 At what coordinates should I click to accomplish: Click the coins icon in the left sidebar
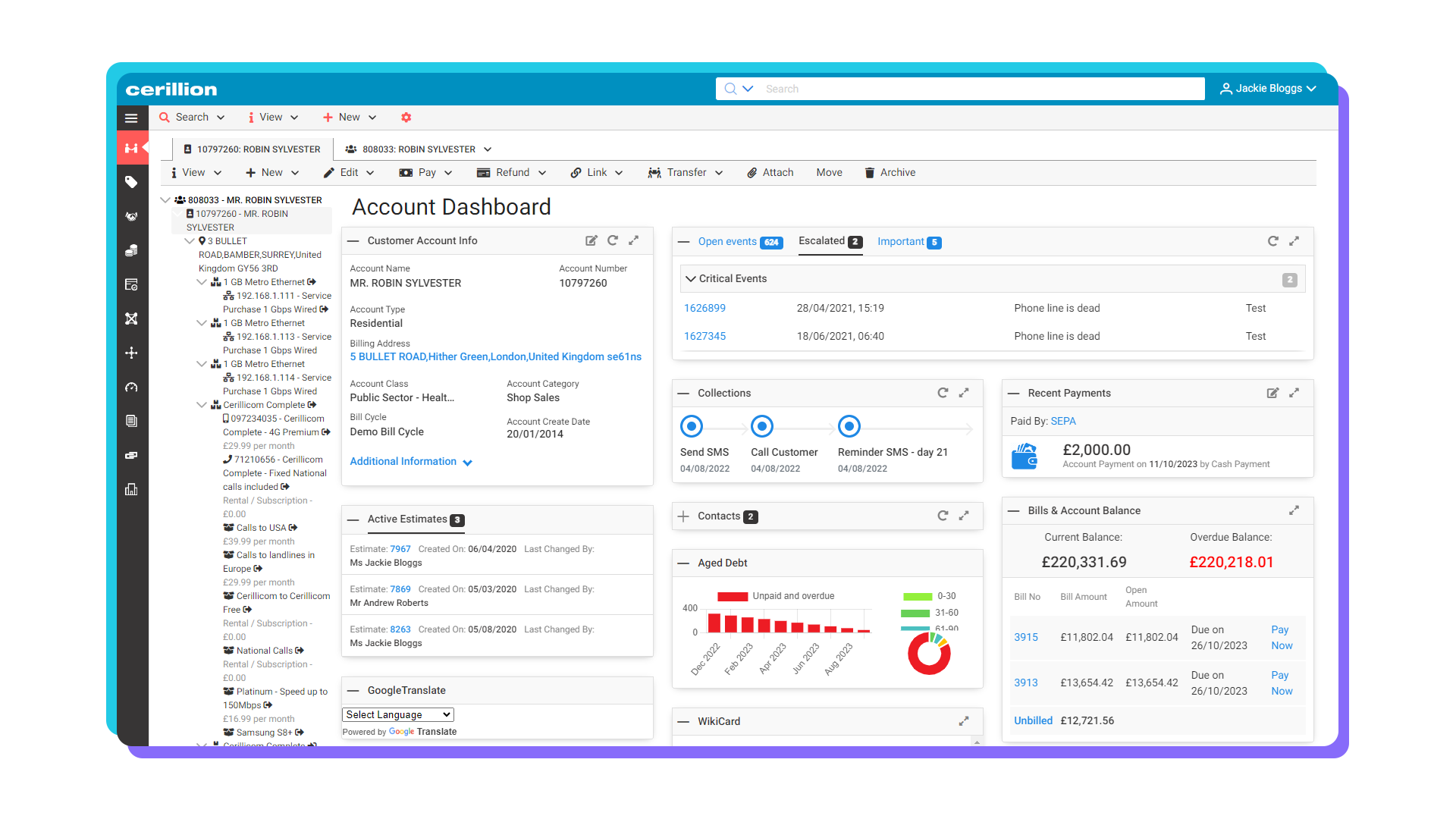[x=131, y=250]
